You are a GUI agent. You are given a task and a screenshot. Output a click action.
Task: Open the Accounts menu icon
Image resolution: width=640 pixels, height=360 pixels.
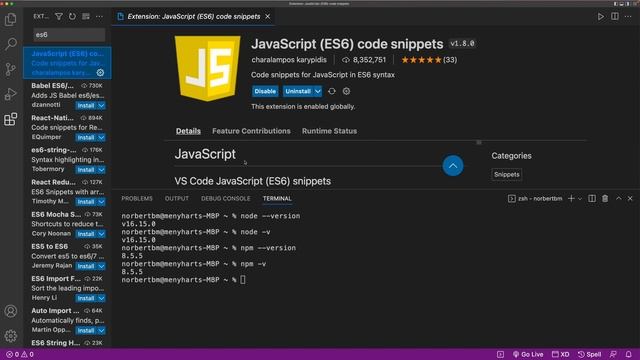pyautogui.click(x=11, y=311)
